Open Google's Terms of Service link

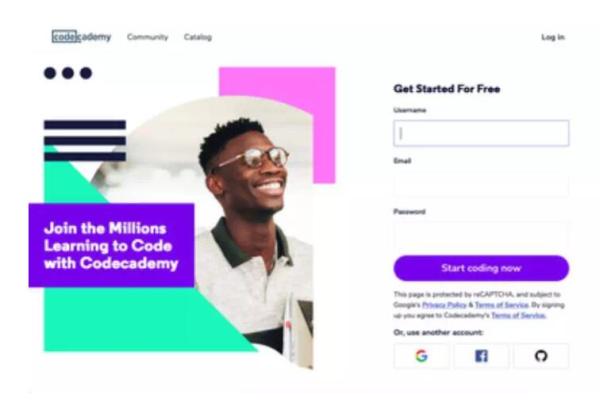502,305
